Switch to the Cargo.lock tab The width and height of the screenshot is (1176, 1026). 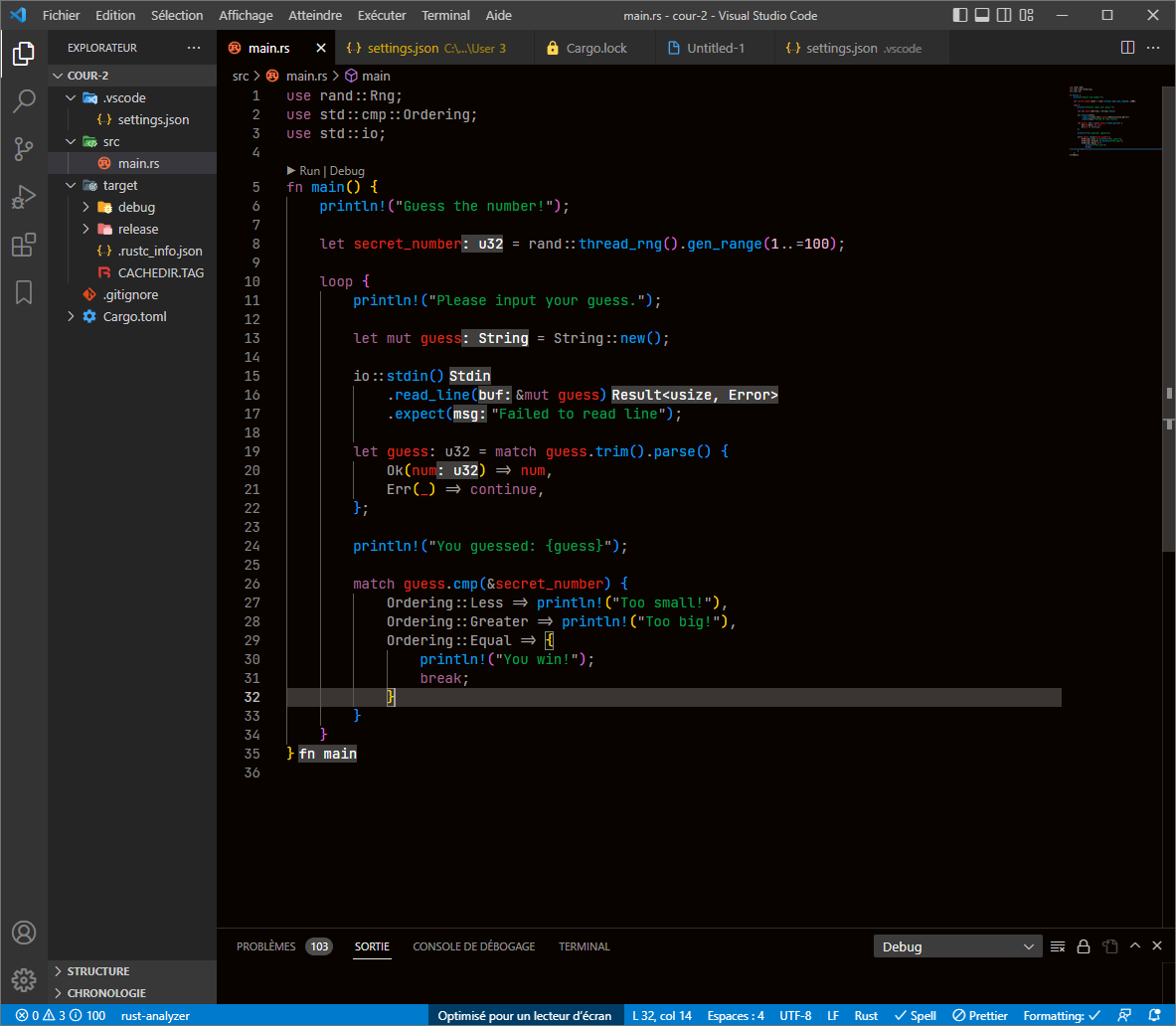[594, 47]
